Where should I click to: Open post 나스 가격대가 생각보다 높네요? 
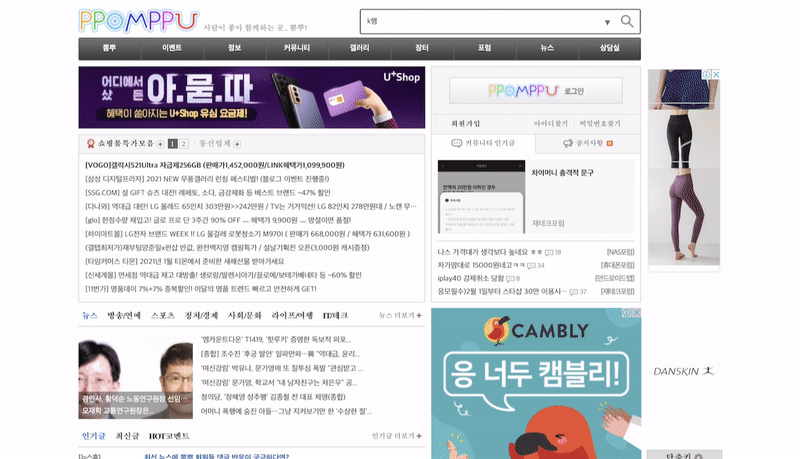tap(483, 252)
